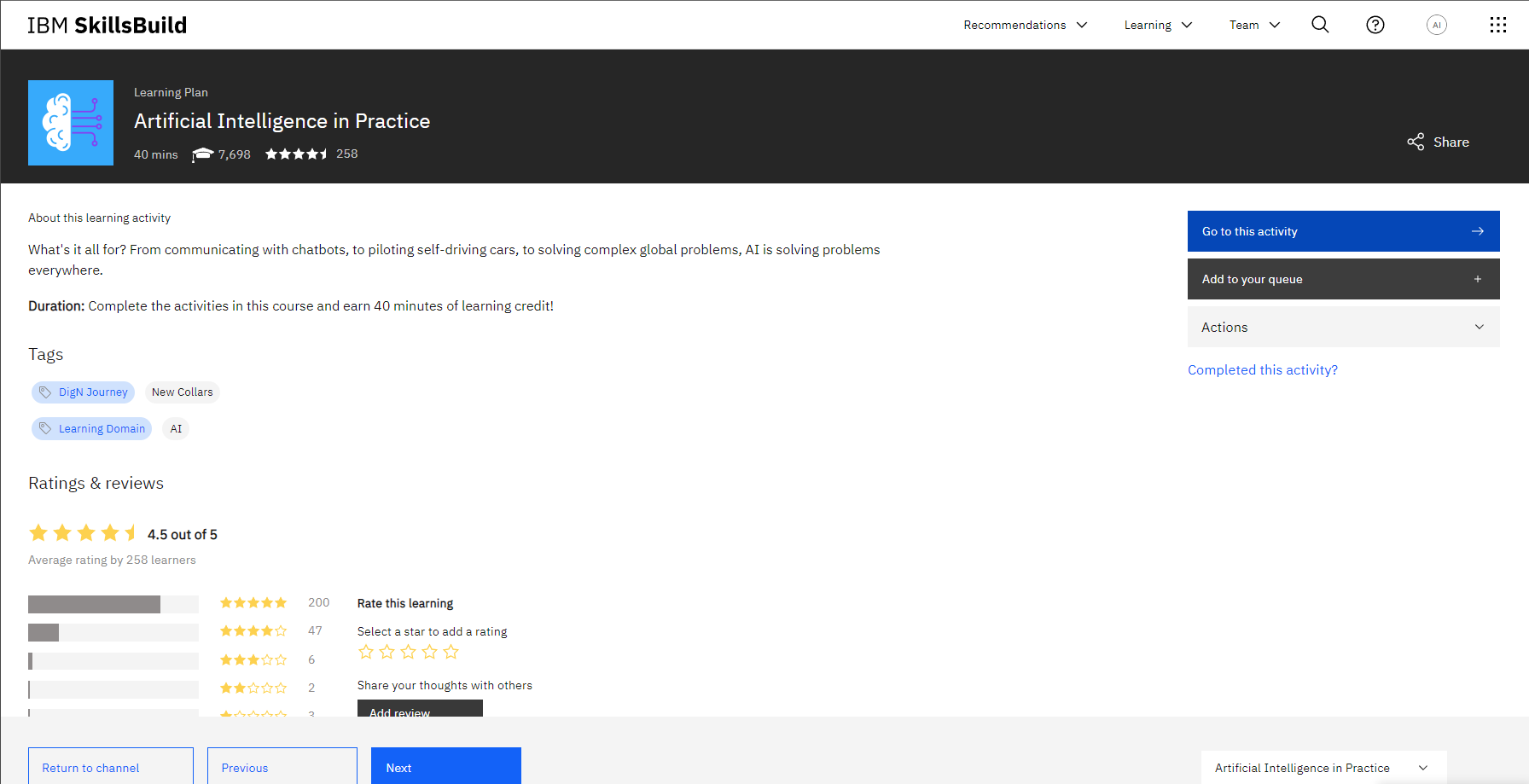Screen dimensions: 1529x784
Task: Rate this learning three stars
Action: [x=409, y=652]
